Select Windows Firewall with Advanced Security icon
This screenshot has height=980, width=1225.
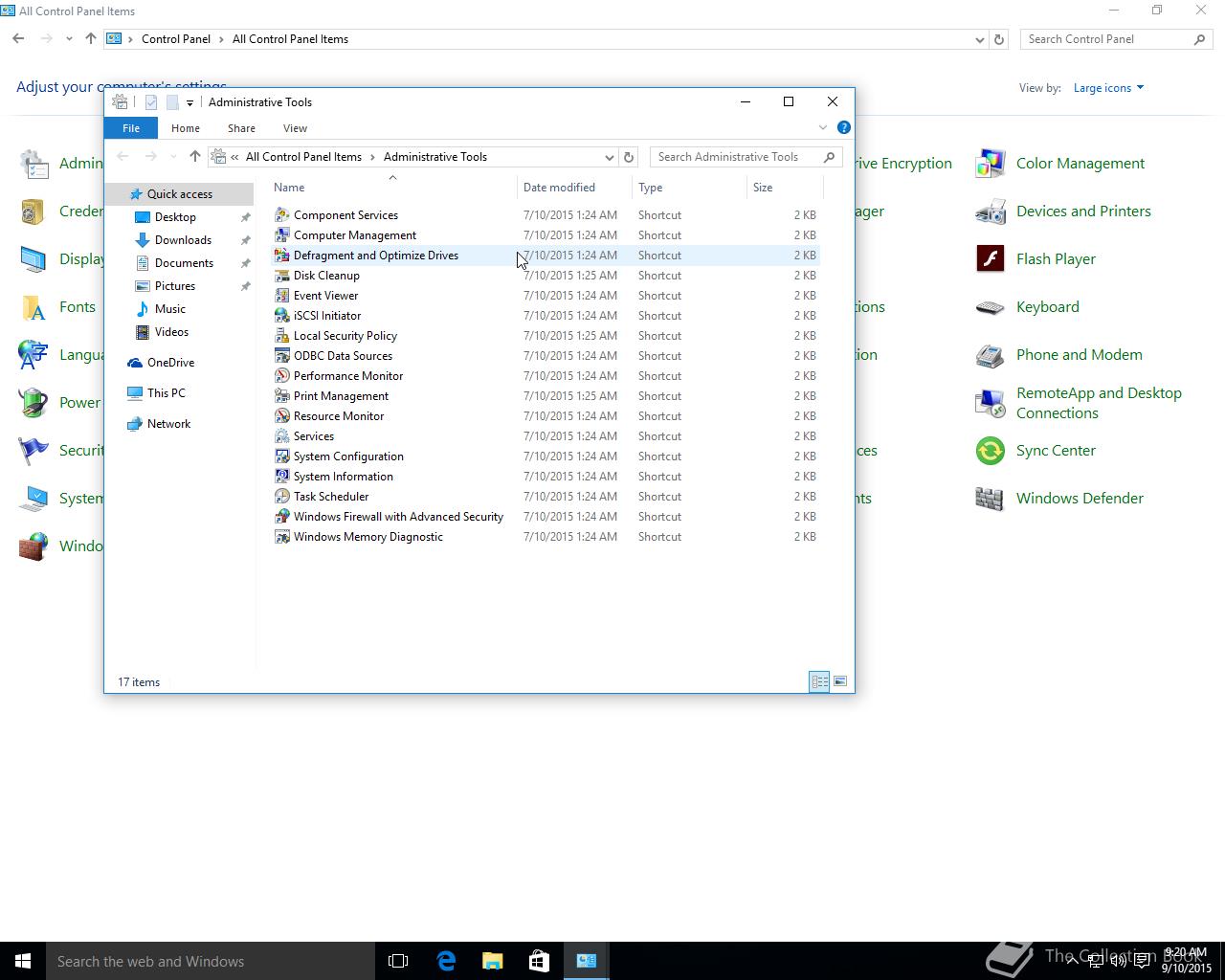point(281,517)
